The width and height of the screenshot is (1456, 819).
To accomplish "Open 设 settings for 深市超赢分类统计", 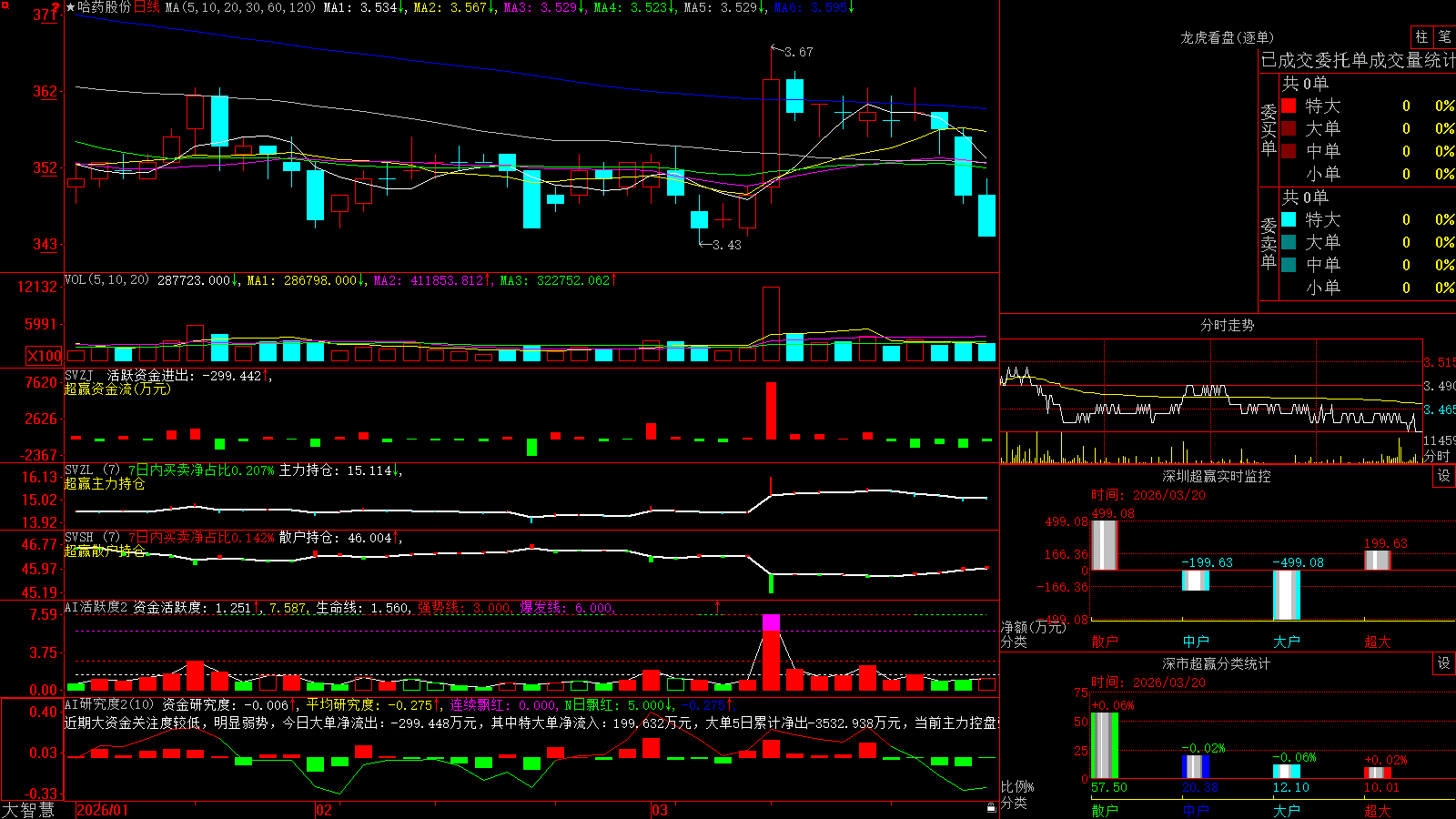I will [x=1443, y=663].
